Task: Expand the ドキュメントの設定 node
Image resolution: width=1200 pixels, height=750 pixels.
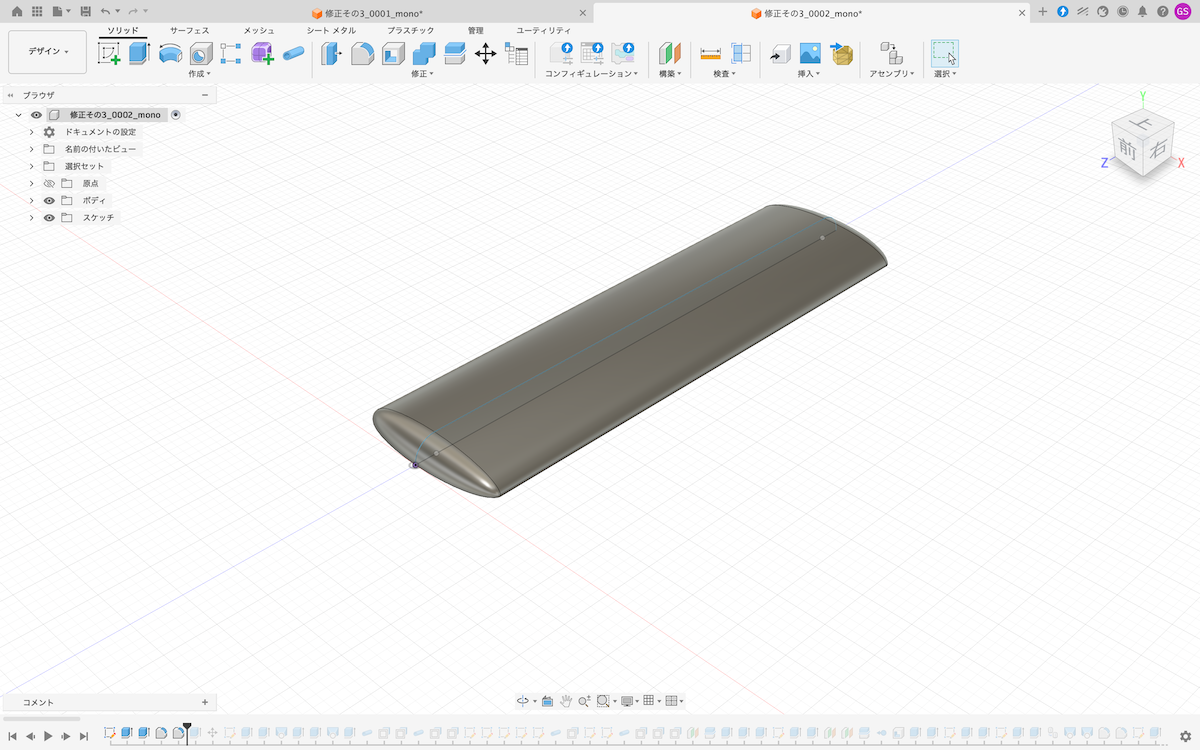Action: 31,132
